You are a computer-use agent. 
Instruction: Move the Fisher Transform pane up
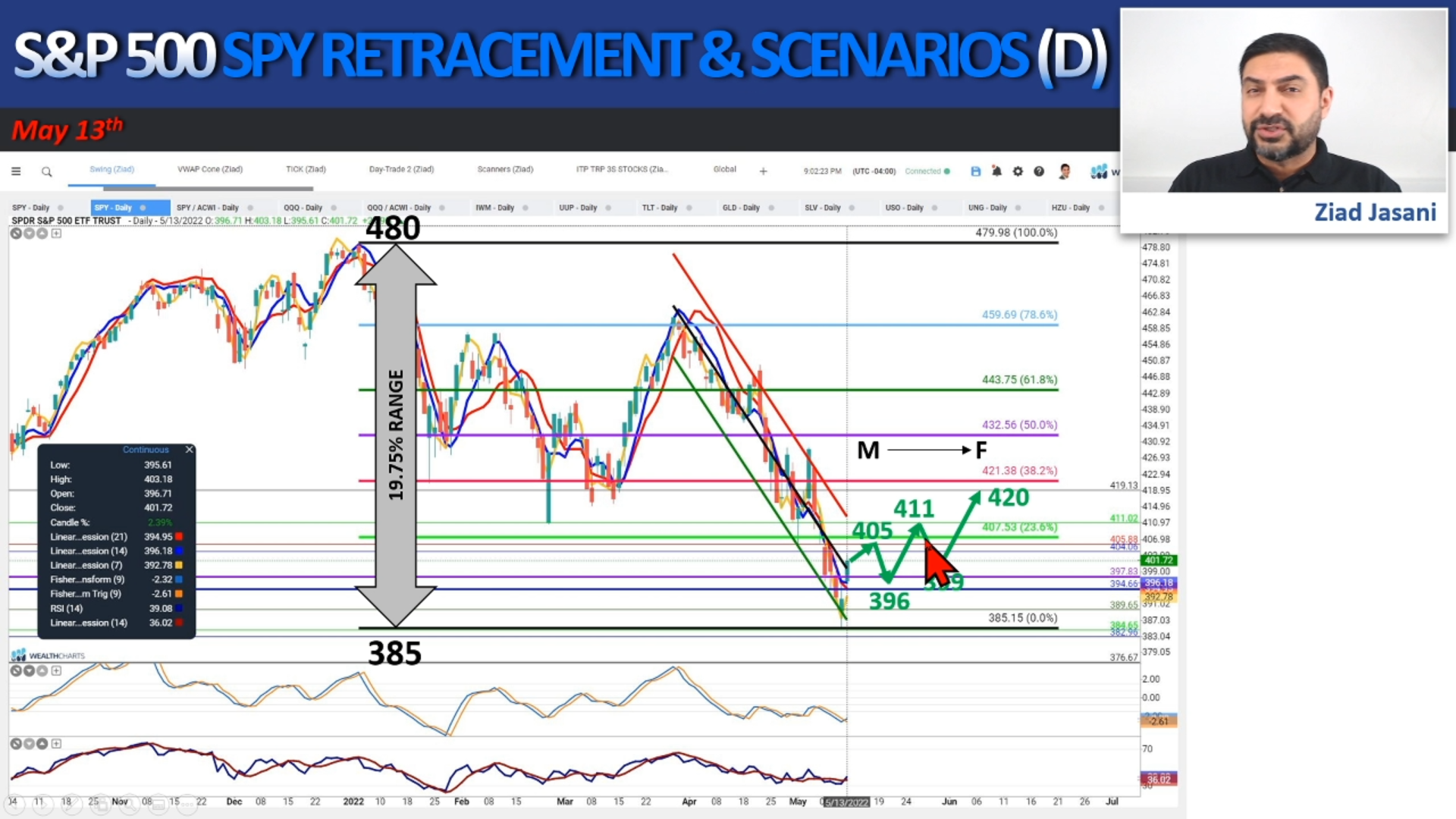pos(42,670)
